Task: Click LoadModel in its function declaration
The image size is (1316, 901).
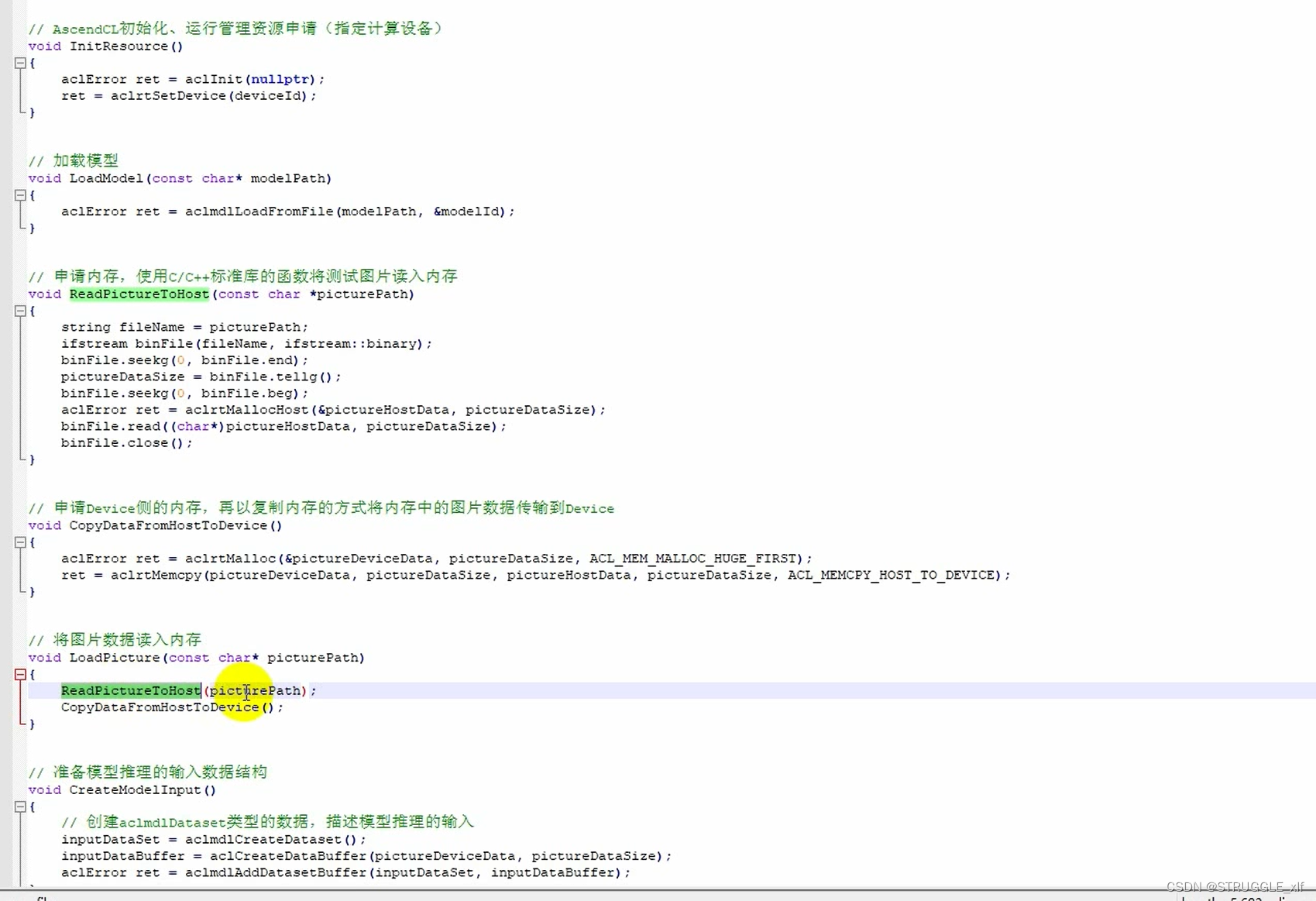Action: 106,179
